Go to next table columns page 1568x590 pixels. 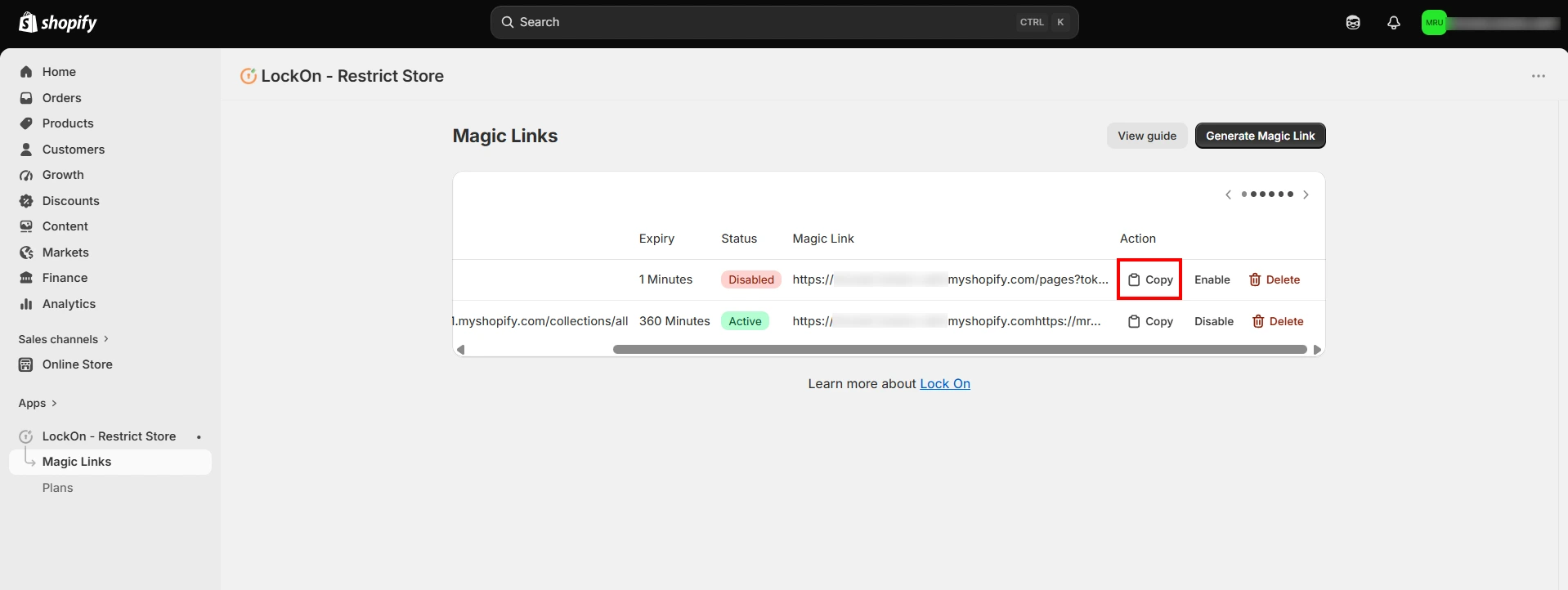(x=1306, y=194)
